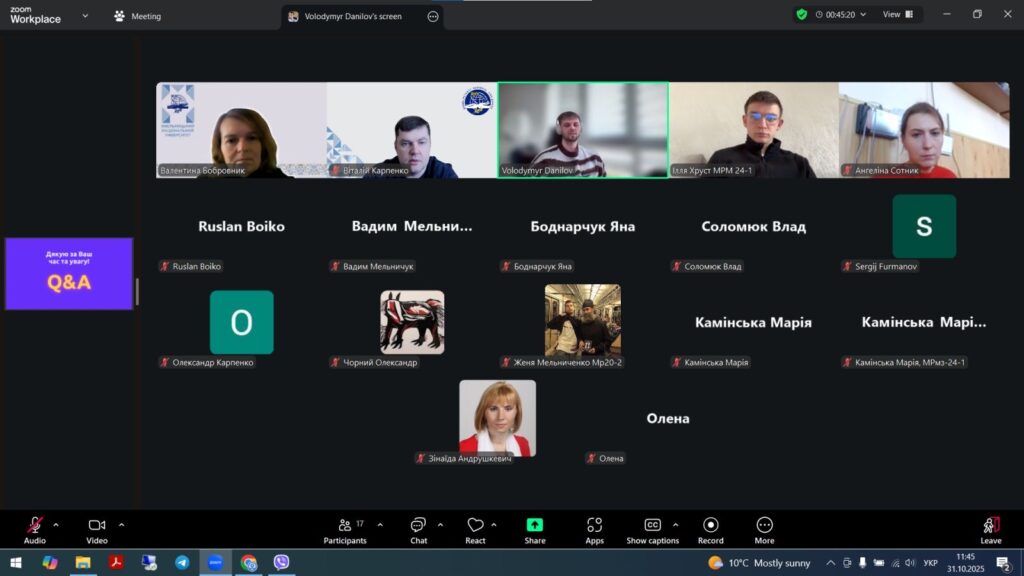The width and height of the screenshot is (1024, 576).
Task: Click the Q&A shared screen thumbnail
Action: pos(69,274)
